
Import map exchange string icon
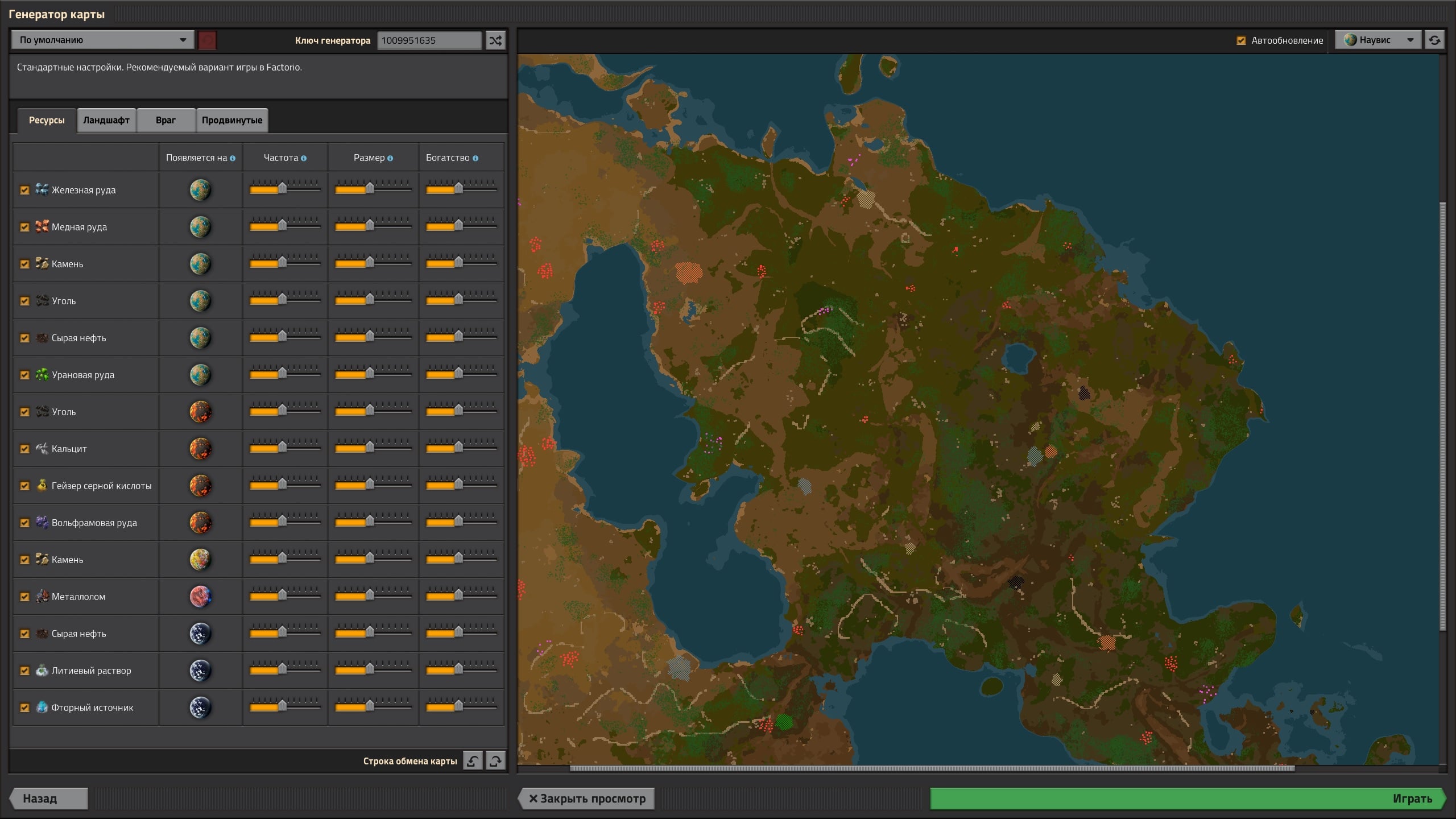[473, 760]
